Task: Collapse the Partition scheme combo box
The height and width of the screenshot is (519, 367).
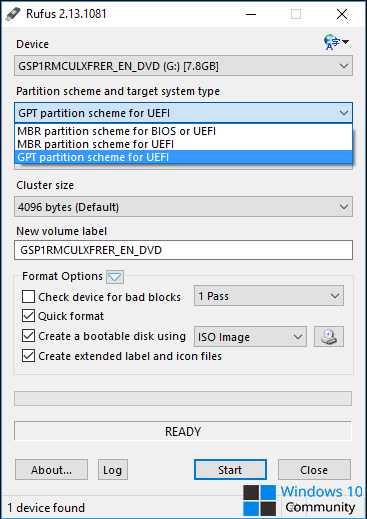Action: click(x=183, y=113)
